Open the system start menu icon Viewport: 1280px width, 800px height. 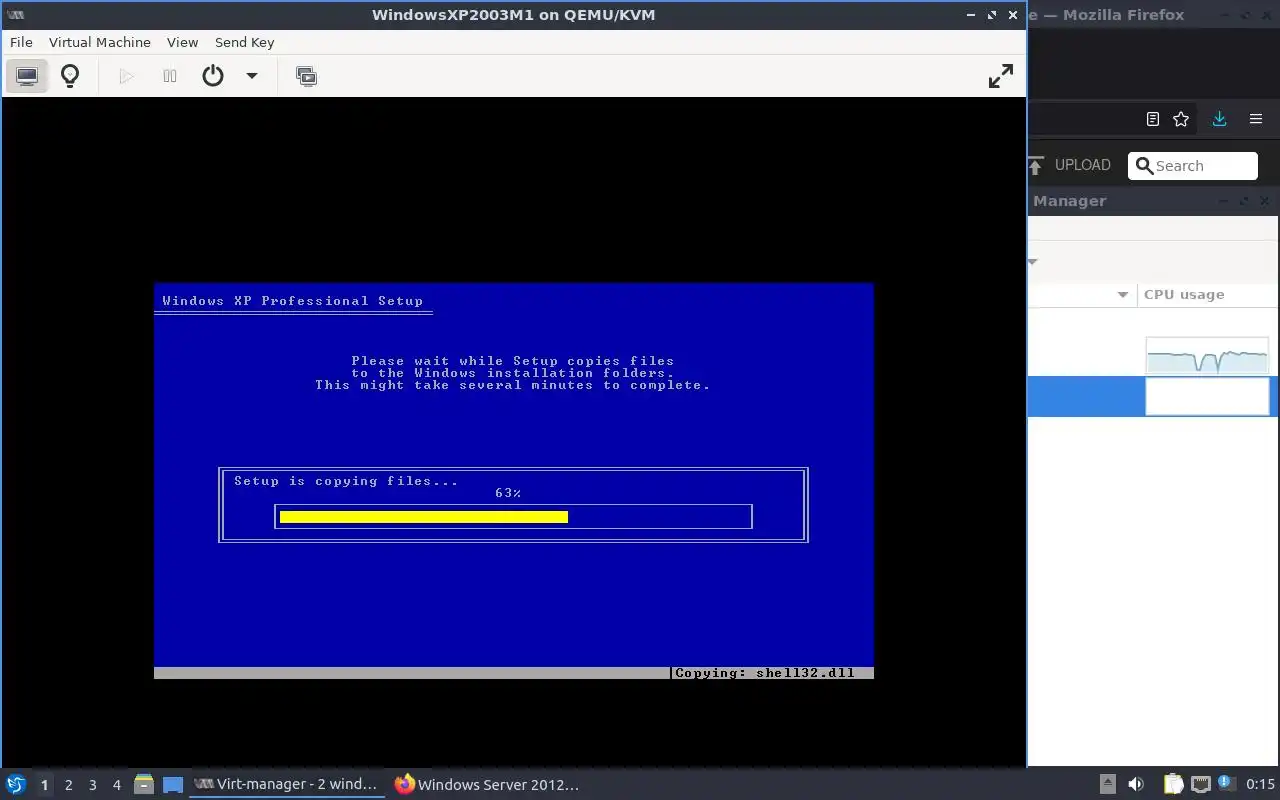coord(16,784)
